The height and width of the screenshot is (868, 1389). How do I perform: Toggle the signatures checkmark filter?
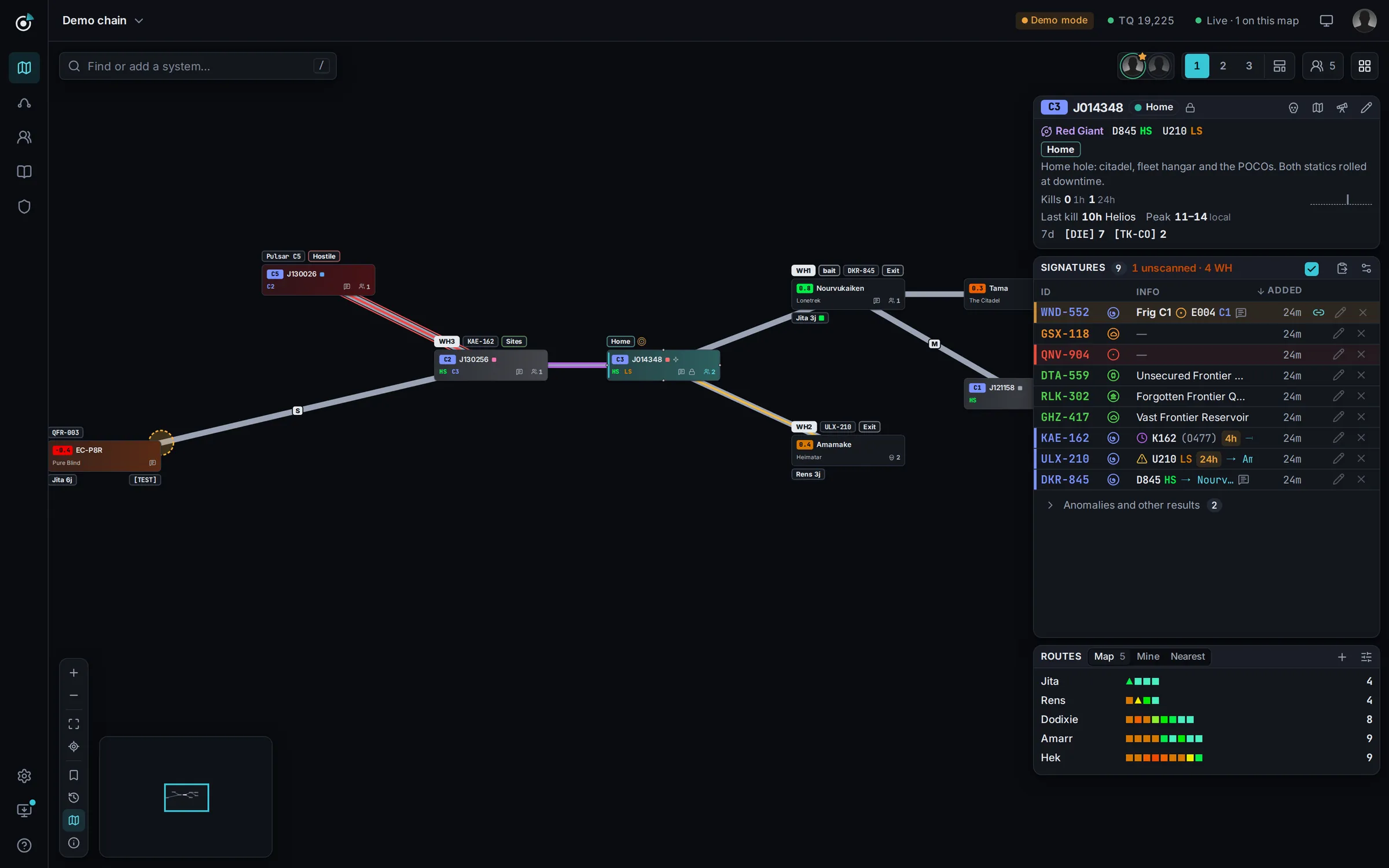(x=1311, y=269)
